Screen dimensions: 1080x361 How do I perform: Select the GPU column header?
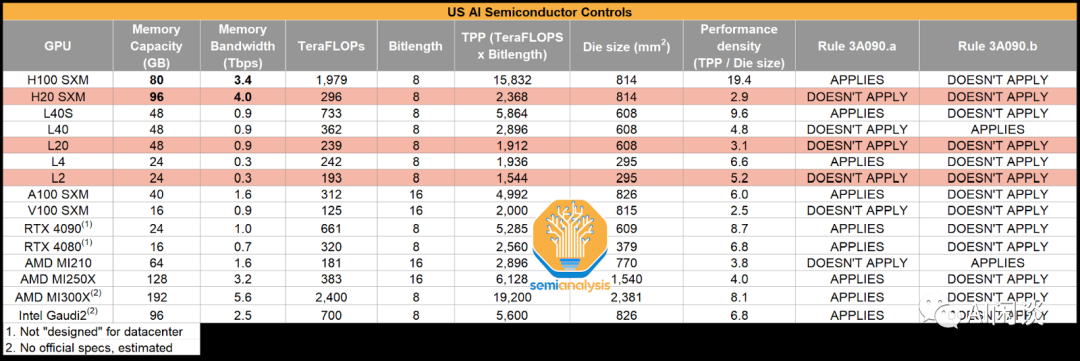click(57, 46)
